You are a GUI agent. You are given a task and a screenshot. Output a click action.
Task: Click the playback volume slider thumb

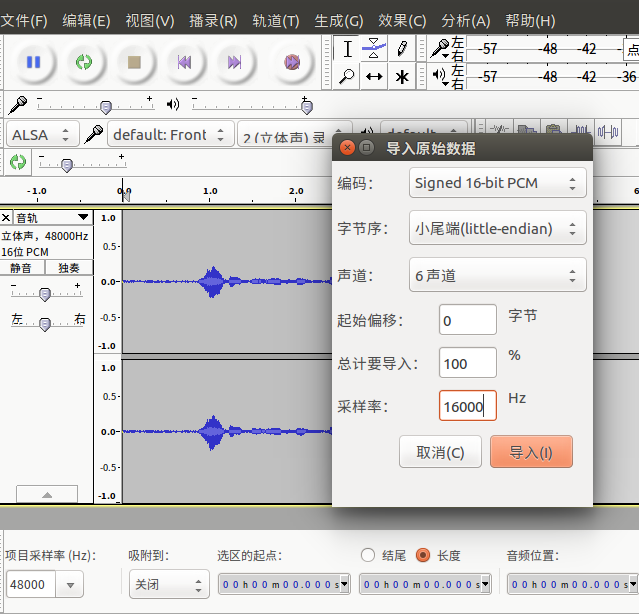pos(306,107)
